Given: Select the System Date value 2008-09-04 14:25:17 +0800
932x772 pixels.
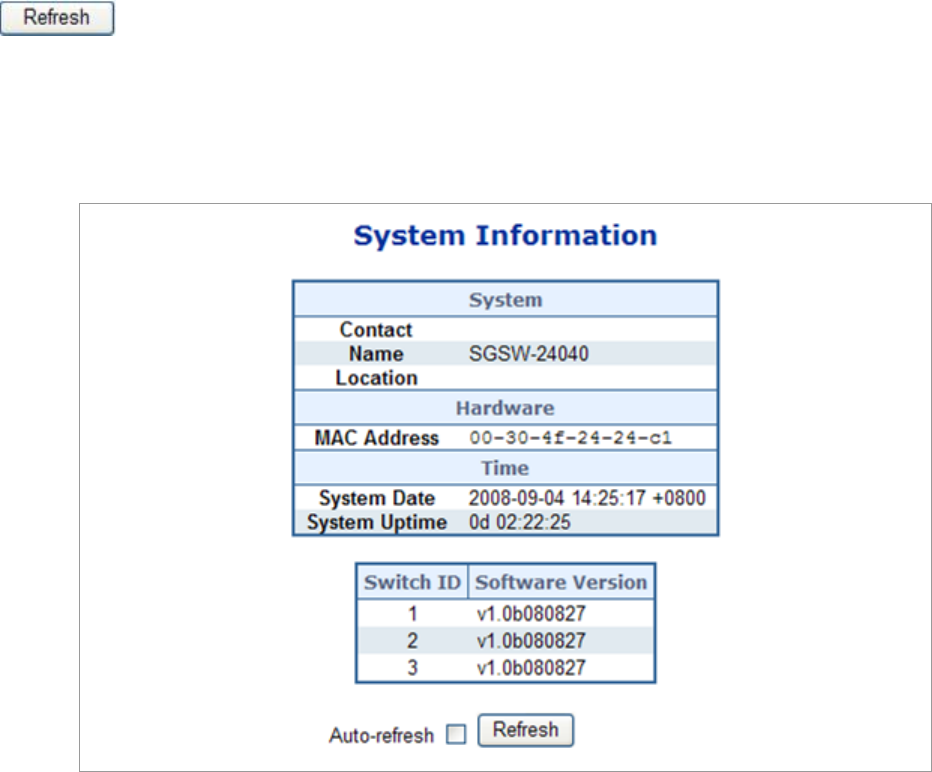Looking at the screenshot, I should click(587, 497).
